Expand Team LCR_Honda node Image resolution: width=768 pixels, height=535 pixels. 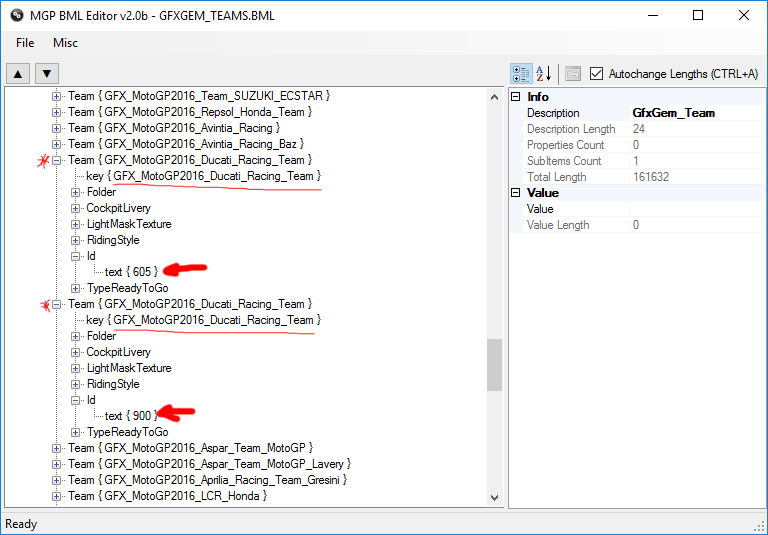point(56,496)
